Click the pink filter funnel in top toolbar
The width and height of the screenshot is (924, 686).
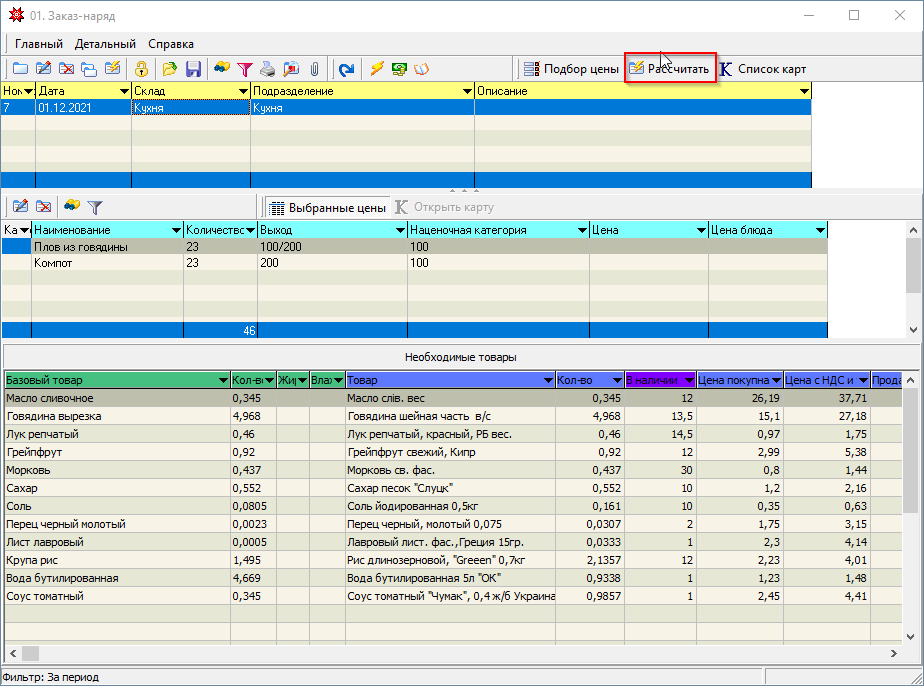(244, 69)
